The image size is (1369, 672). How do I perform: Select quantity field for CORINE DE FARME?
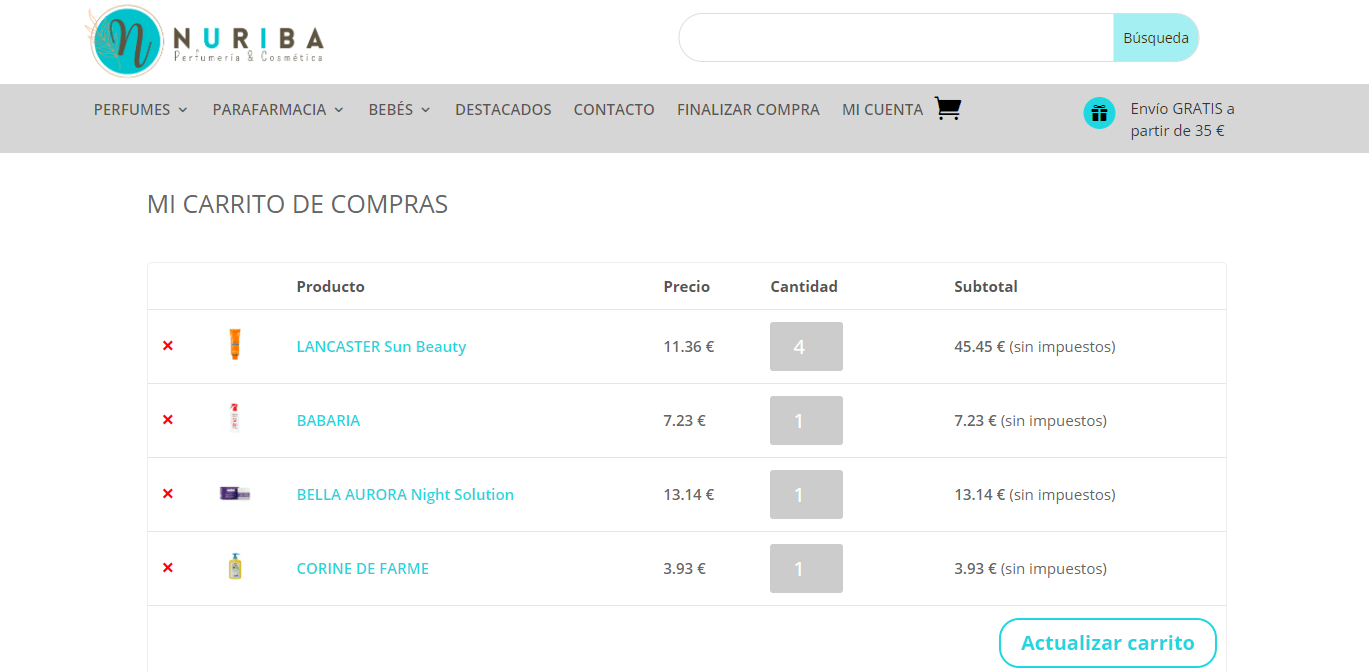(x=806, y=569)
